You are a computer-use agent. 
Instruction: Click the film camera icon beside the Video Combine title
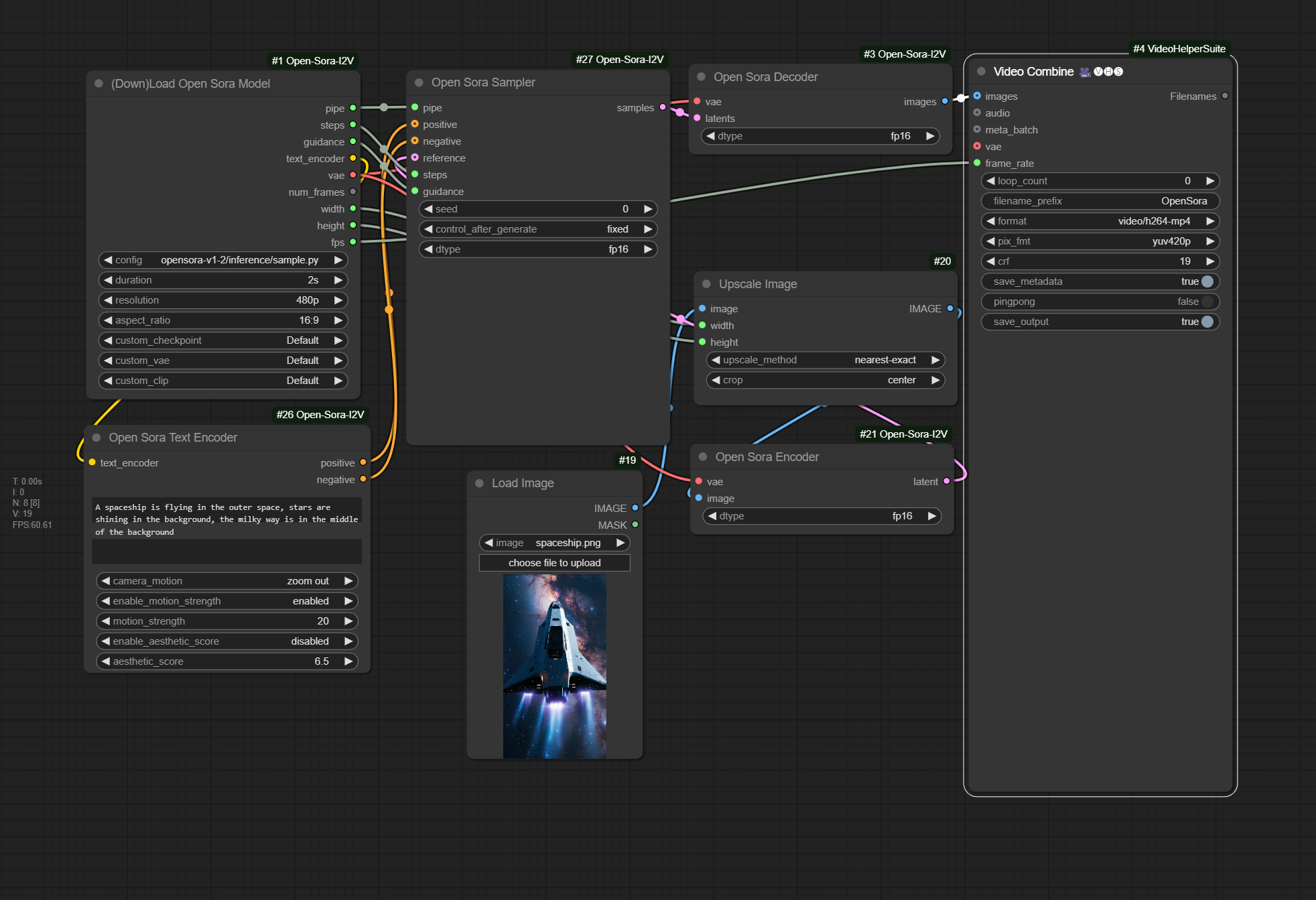pyautogui.click(x=1084, y=71)
